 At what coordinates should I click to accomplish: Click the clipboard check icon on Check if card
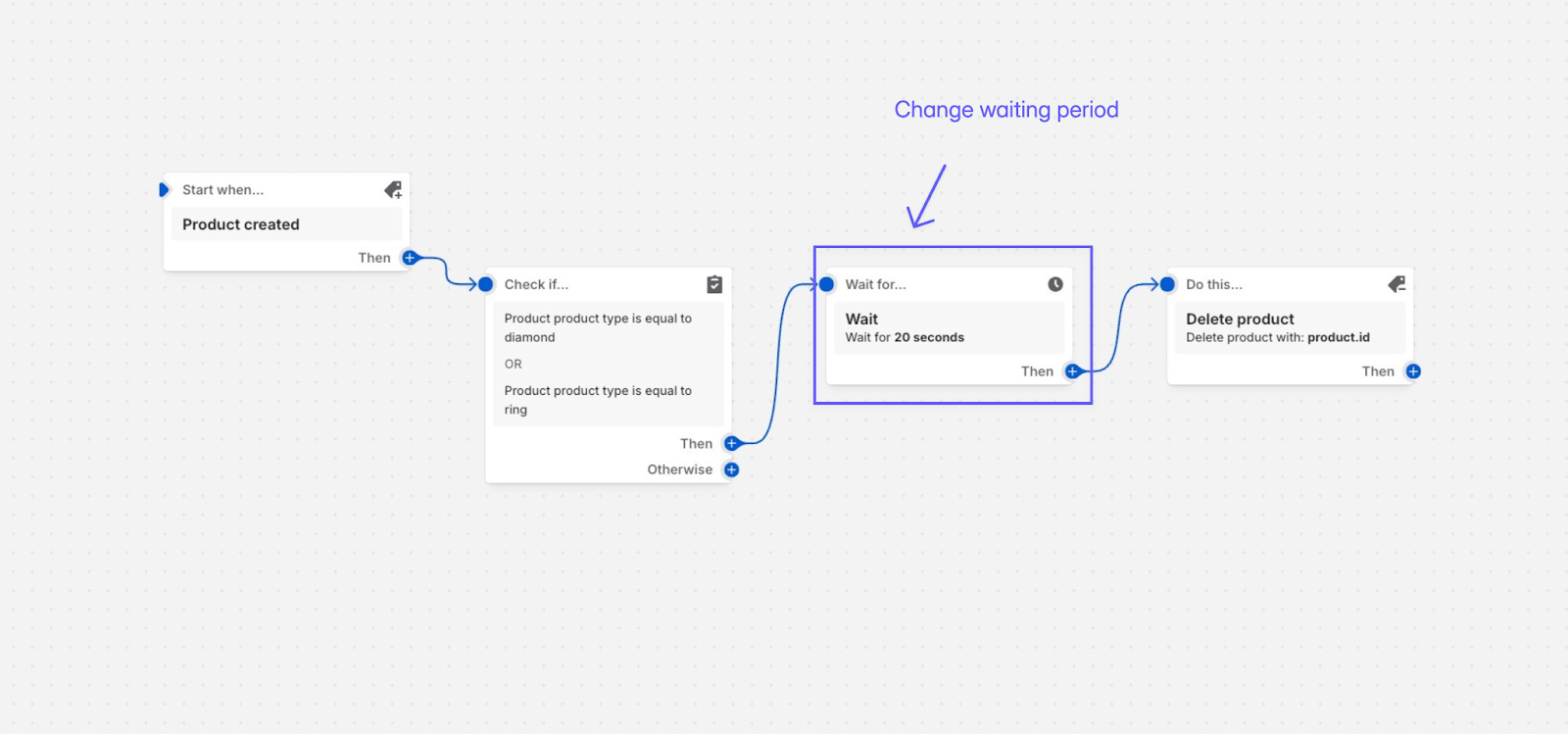[x=714, y=284]
